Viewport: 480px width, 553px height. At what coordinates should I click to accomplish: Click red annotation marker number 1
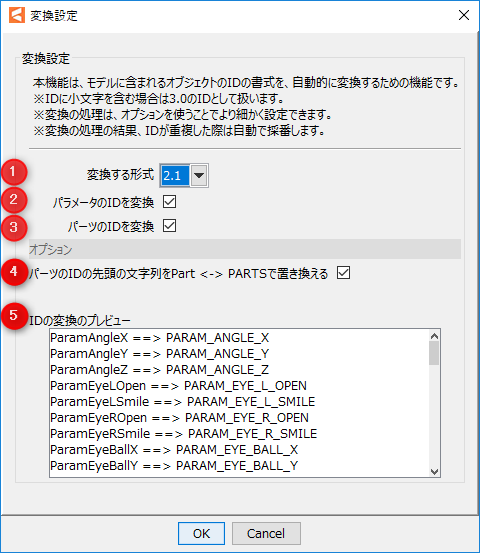pos(14,172)
